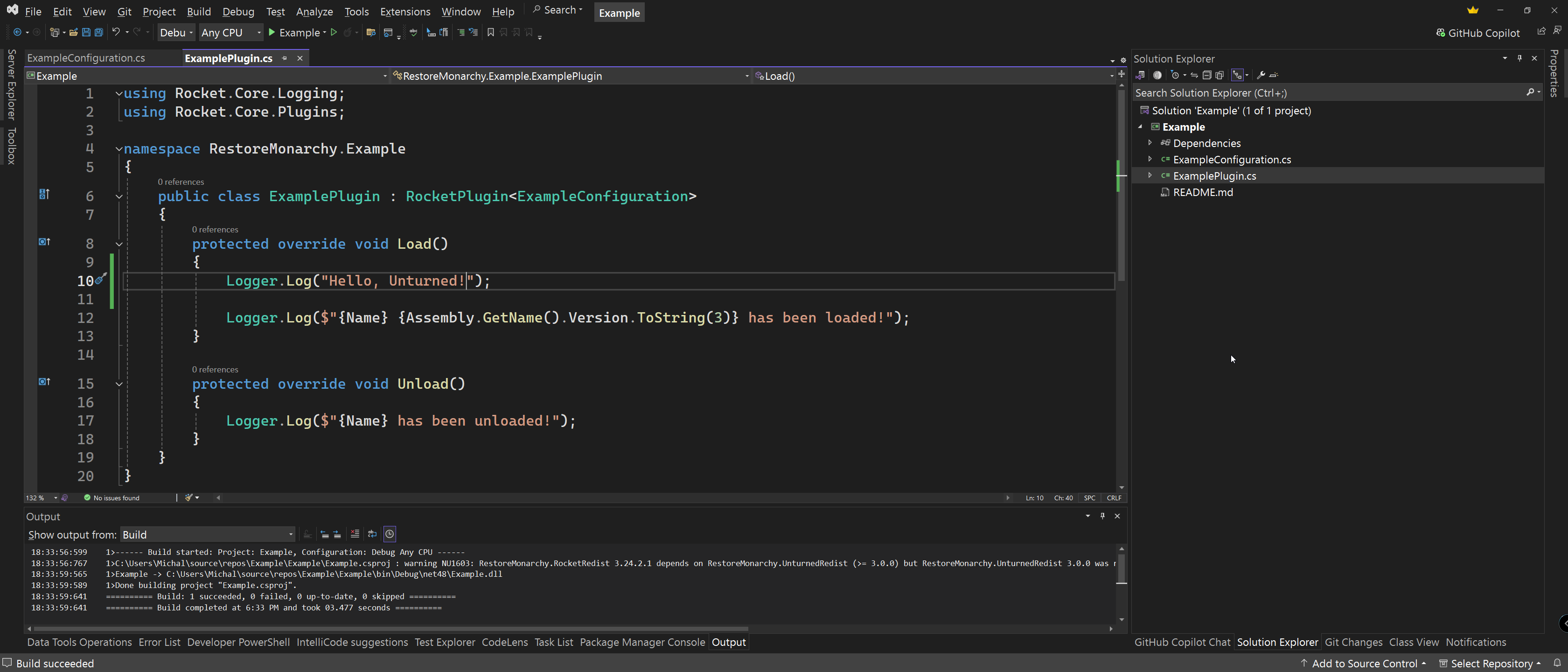Click Start Without Debugging hollow play icon
This screenshot has width=1568, height=672.
coord(334,32)
